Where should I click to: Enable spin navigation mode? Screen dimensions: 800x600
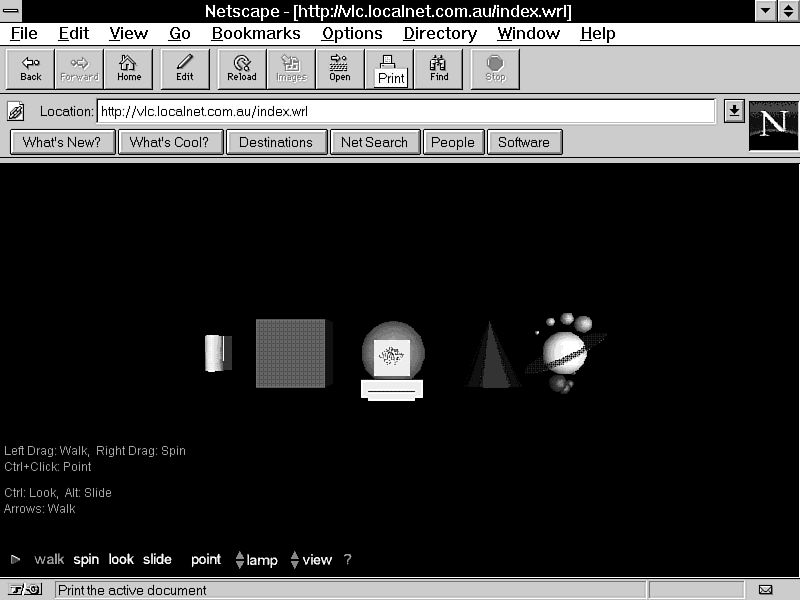(86, 560)
